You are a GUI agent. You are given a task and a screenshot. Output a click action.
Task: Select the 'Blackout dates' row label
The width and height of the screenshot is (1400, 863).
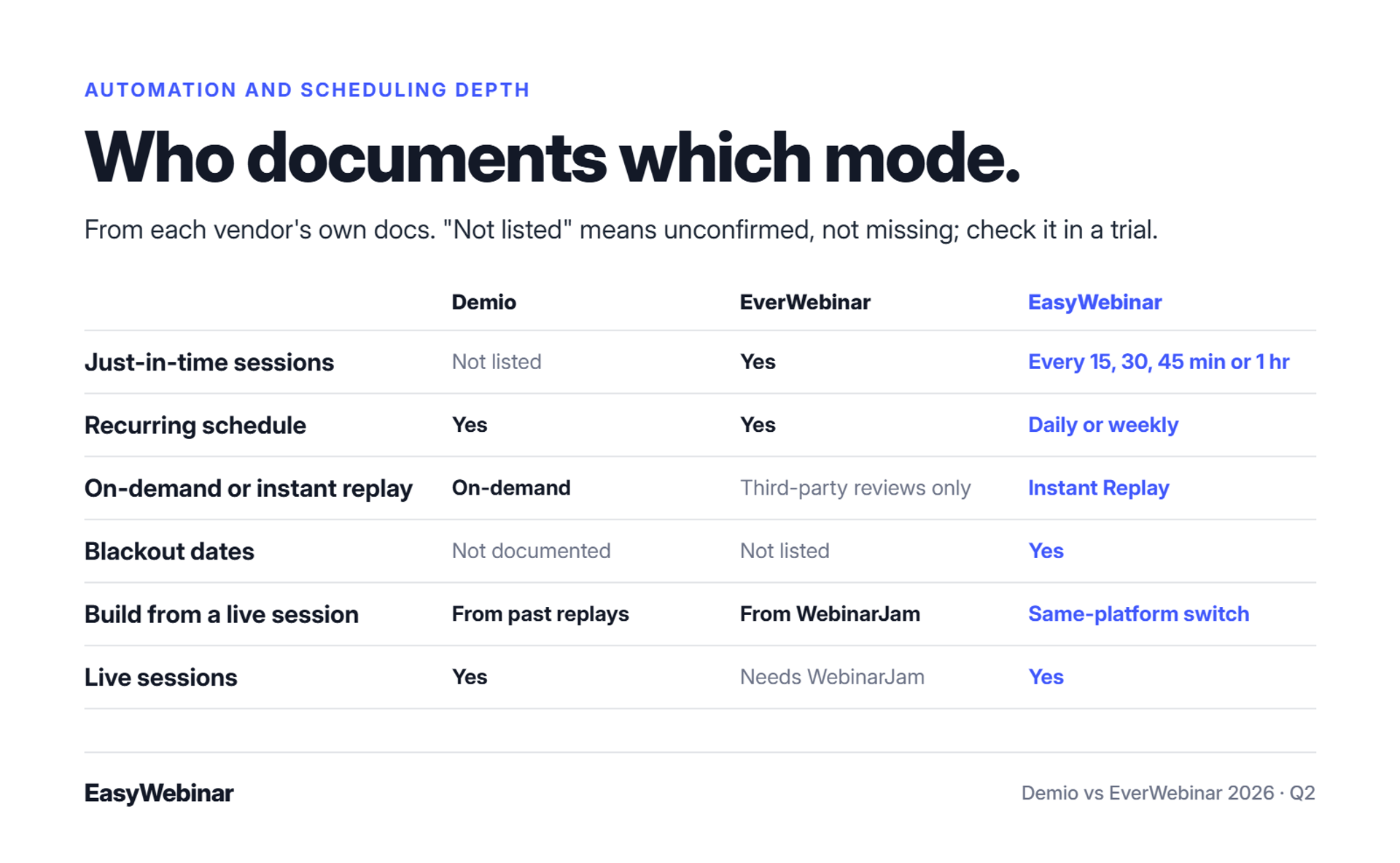[x=169, y=552]
